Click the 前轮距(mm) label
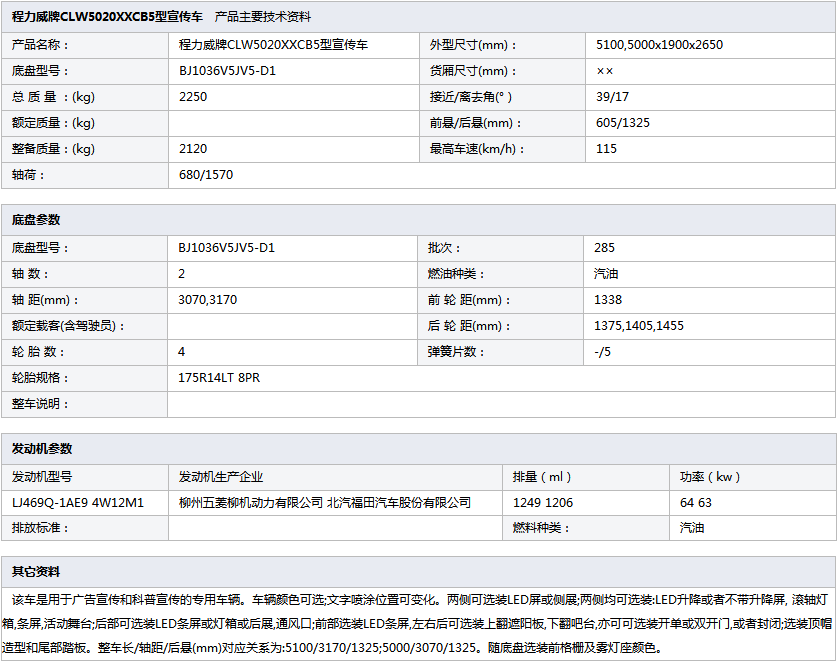This screenshot has width=837, height=662. pyautogui.click(x=469, y=300)
